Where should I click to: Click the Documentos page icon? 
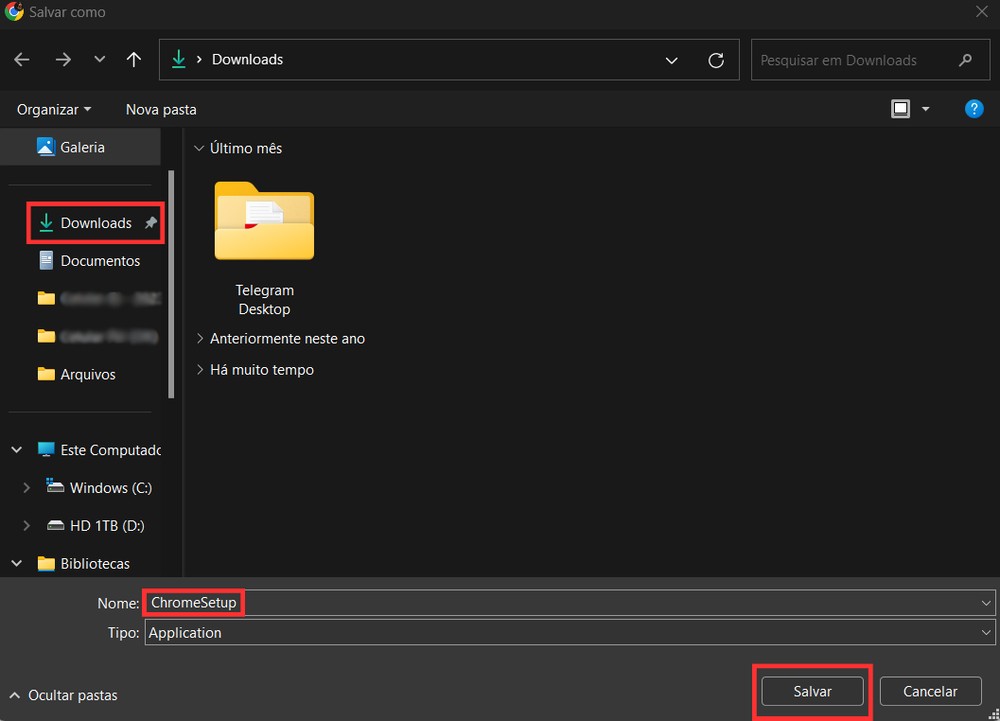pos(46,260)
